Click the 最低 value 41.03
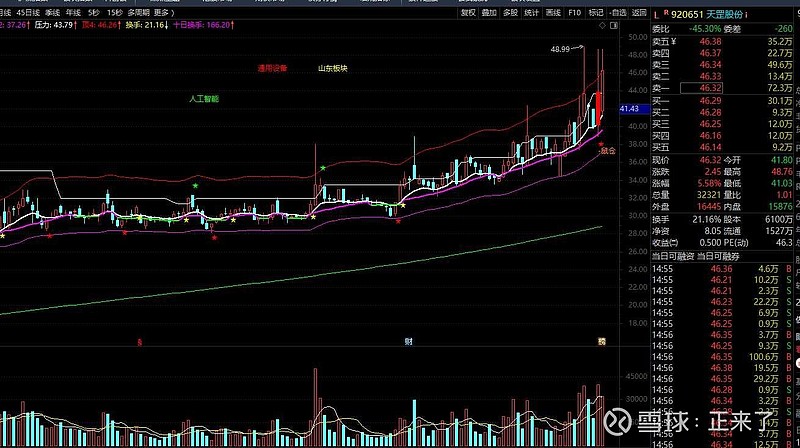 [x=782, y=183]
